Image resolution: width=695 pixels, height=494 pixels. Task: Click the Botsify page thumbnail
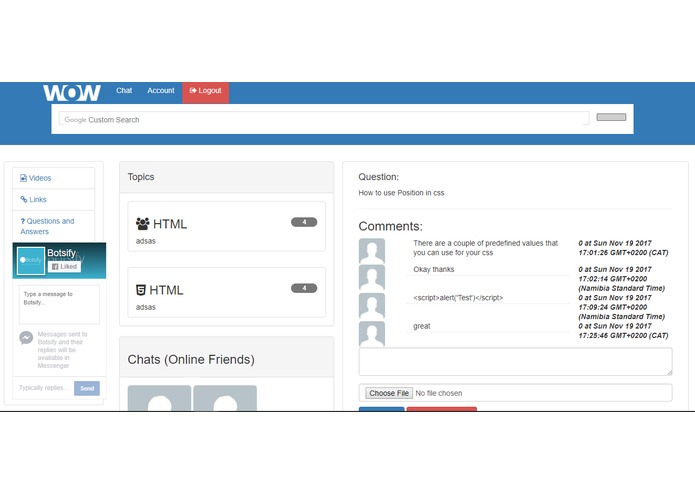pos(31,261)
